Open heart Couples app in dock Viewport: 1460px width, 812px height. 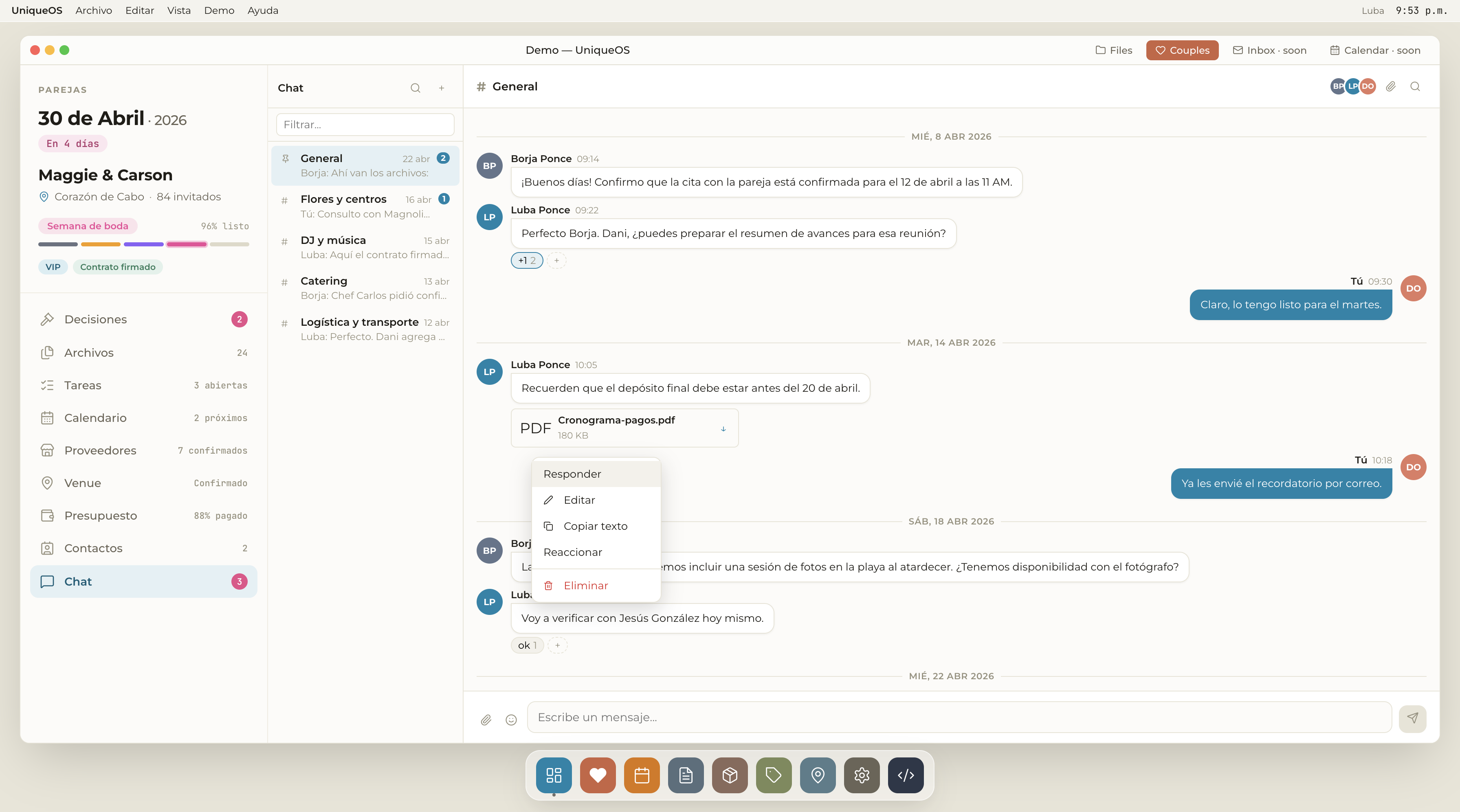point(598,775)
